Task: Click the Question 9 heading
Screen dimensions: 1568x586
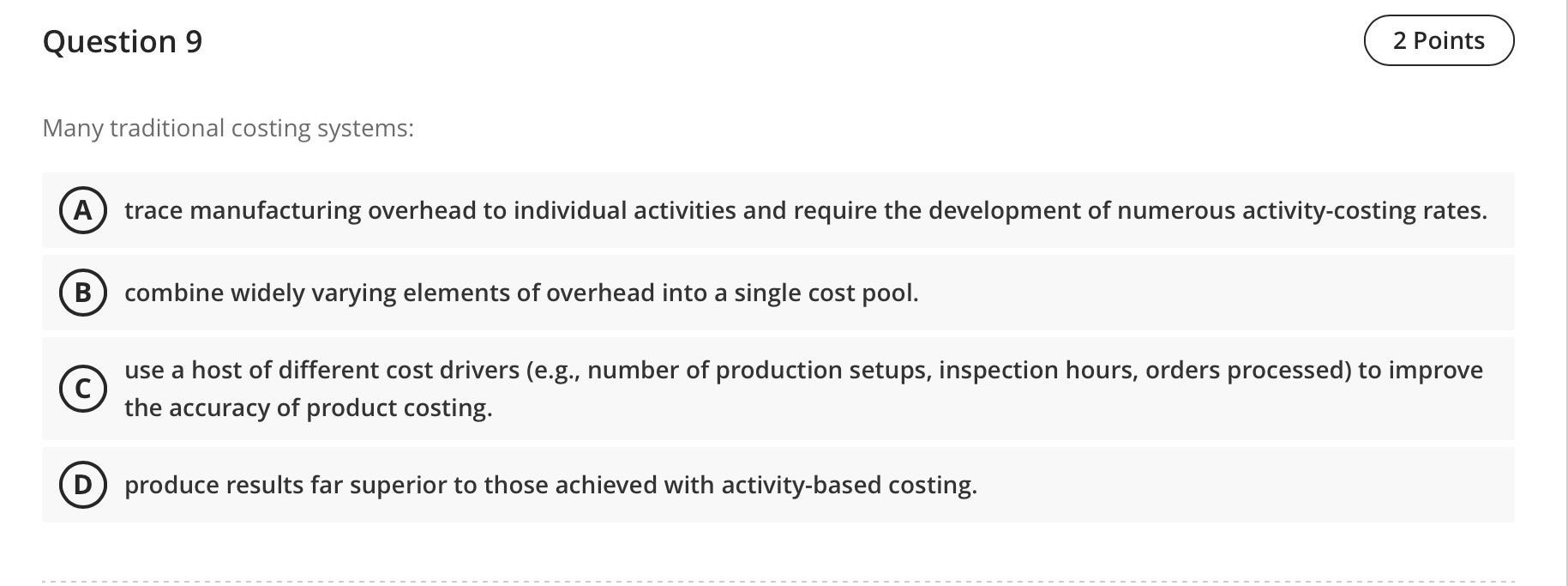Action: [x=122, y=40]
